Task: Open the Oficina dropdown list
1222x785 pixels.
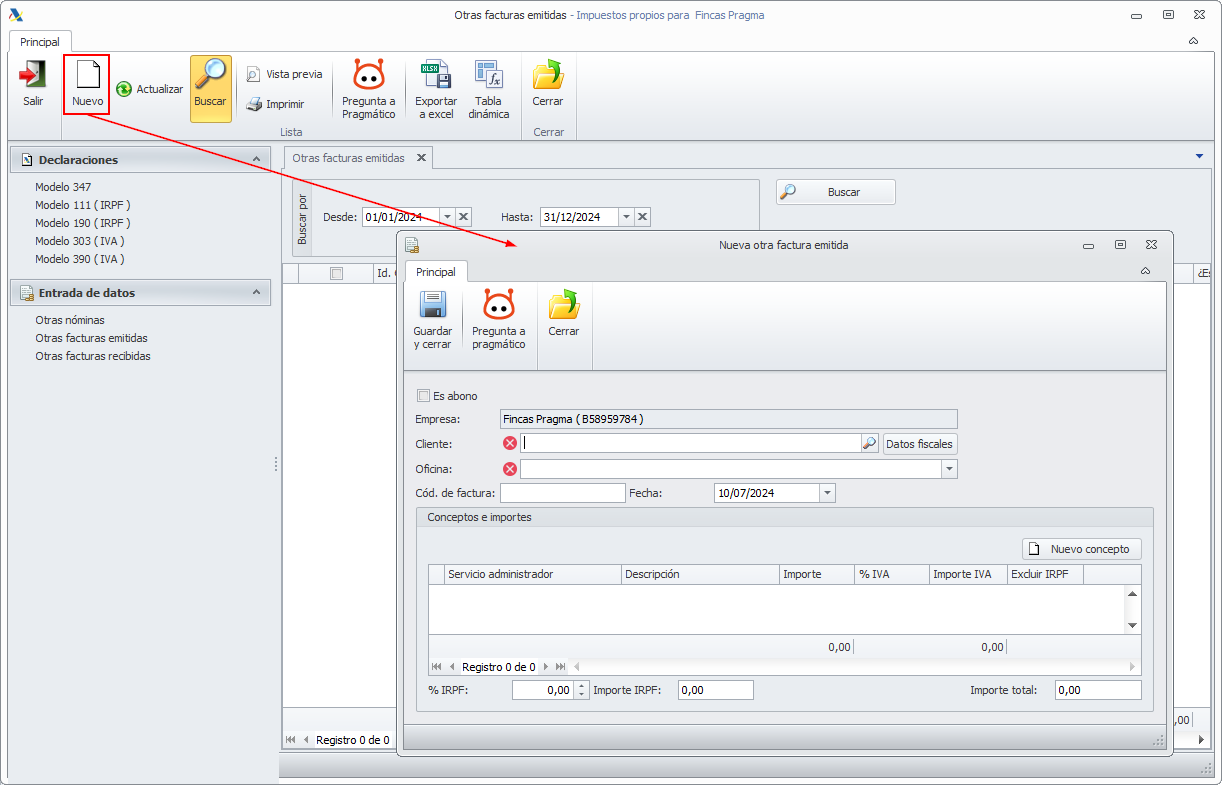Action: point(949,469)
